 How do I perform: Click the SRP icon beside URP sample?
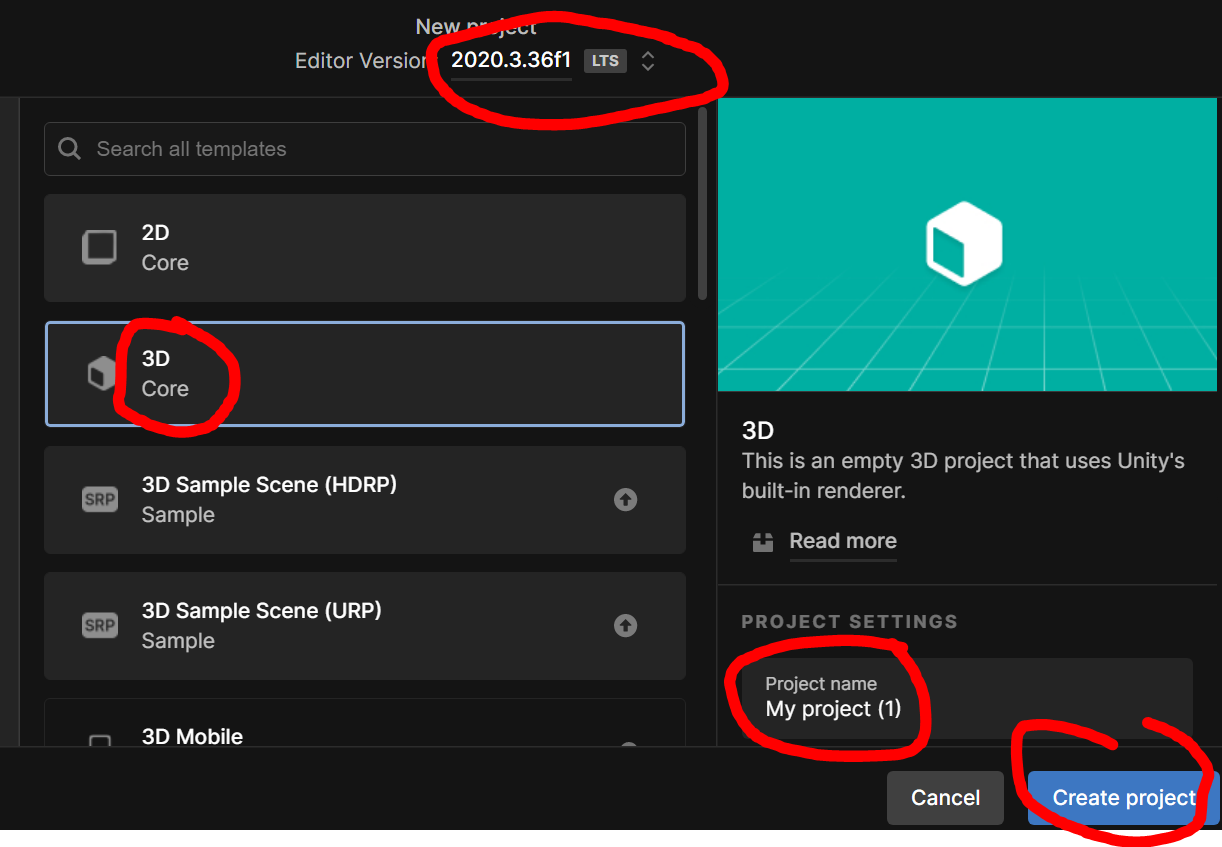100,625
